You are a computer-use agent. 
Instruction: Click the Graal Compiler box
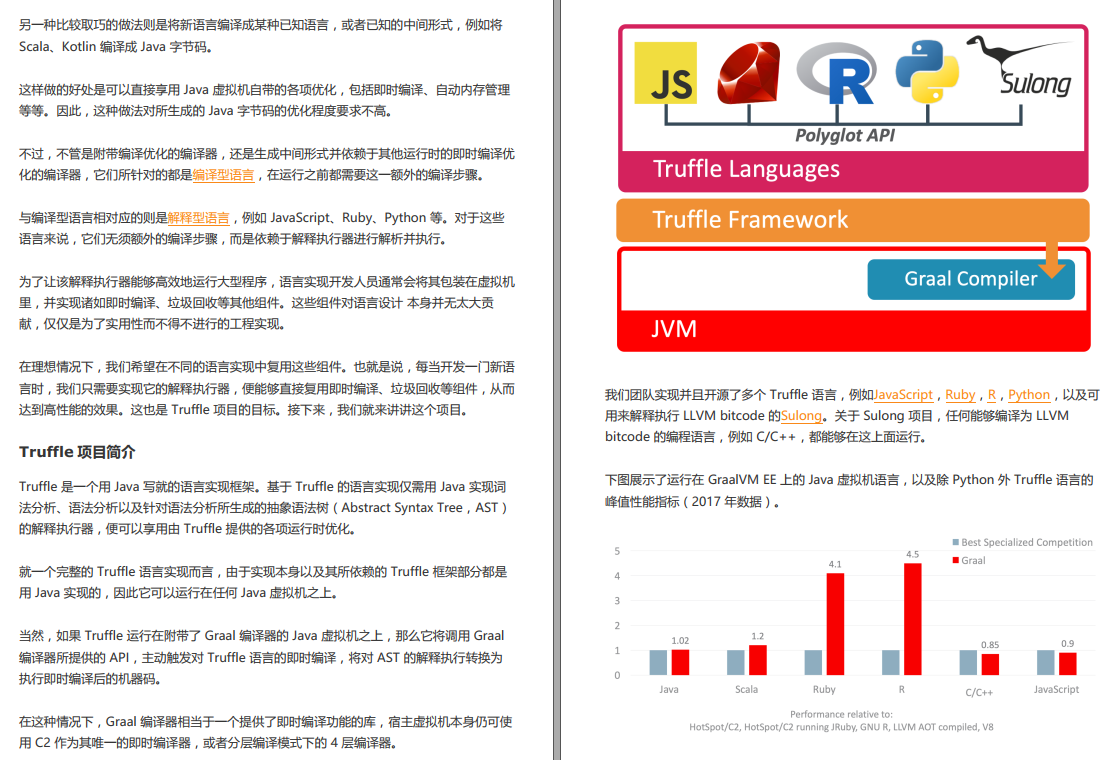pyautogui.click(x=970, y=279)
